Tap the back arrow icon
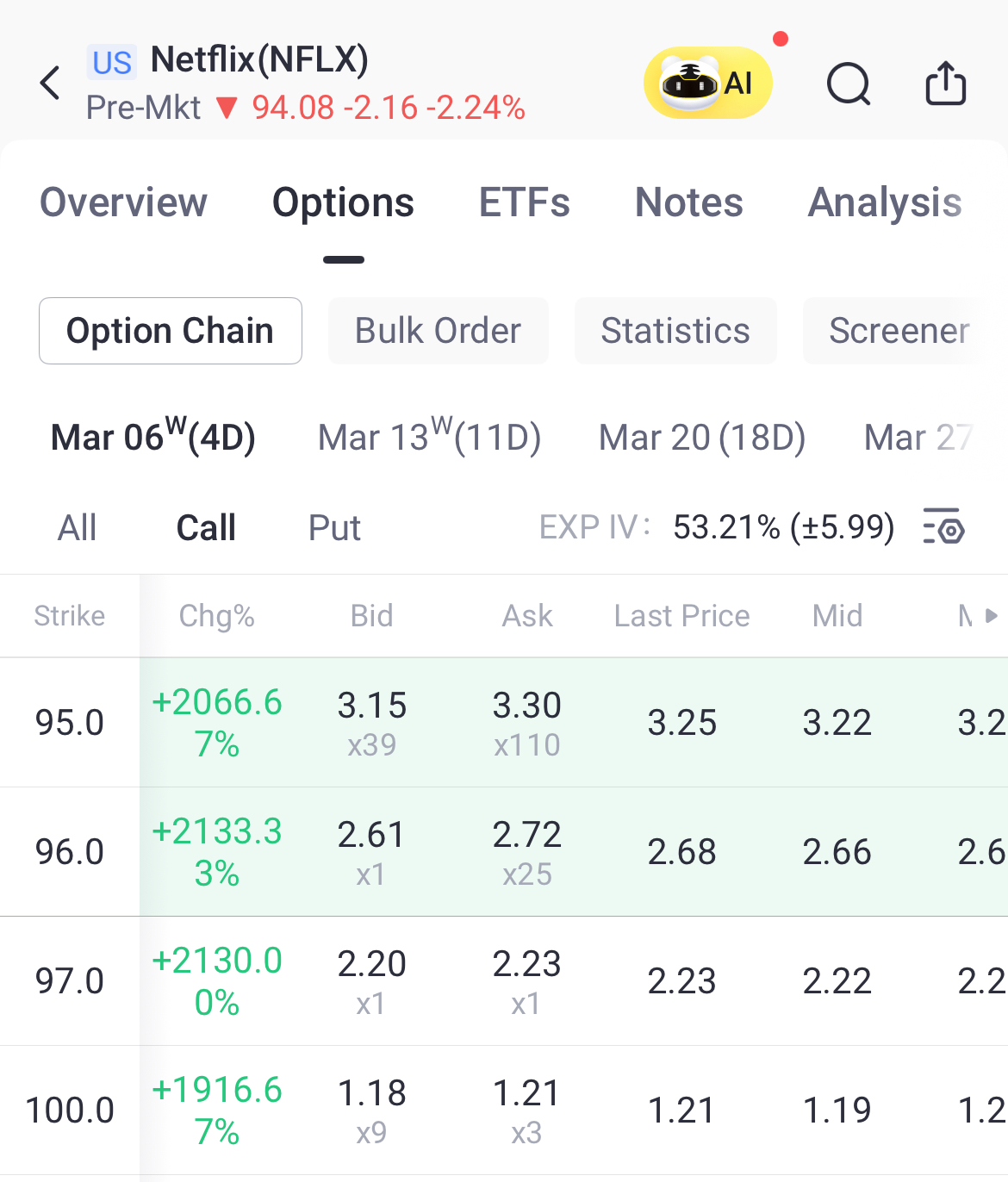Image resolution: width=1008 pixels, height=1182 pixels. (x=51, y=84)
